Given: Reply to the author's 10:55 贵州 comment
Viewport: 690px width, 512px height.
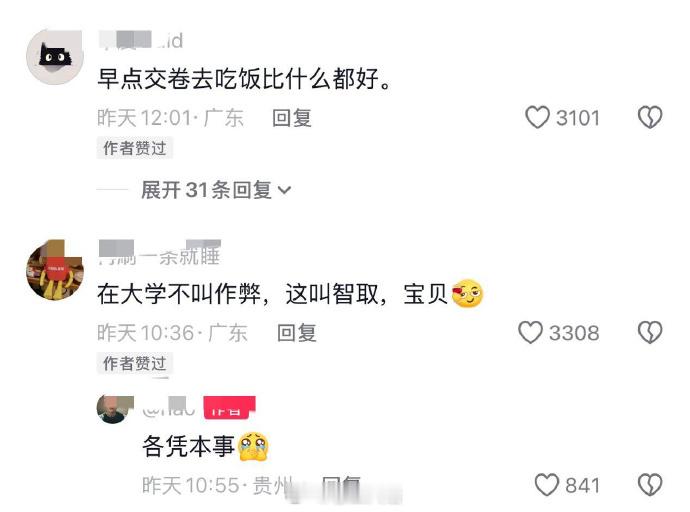Looking at the screenshot, I should point(341,485).
